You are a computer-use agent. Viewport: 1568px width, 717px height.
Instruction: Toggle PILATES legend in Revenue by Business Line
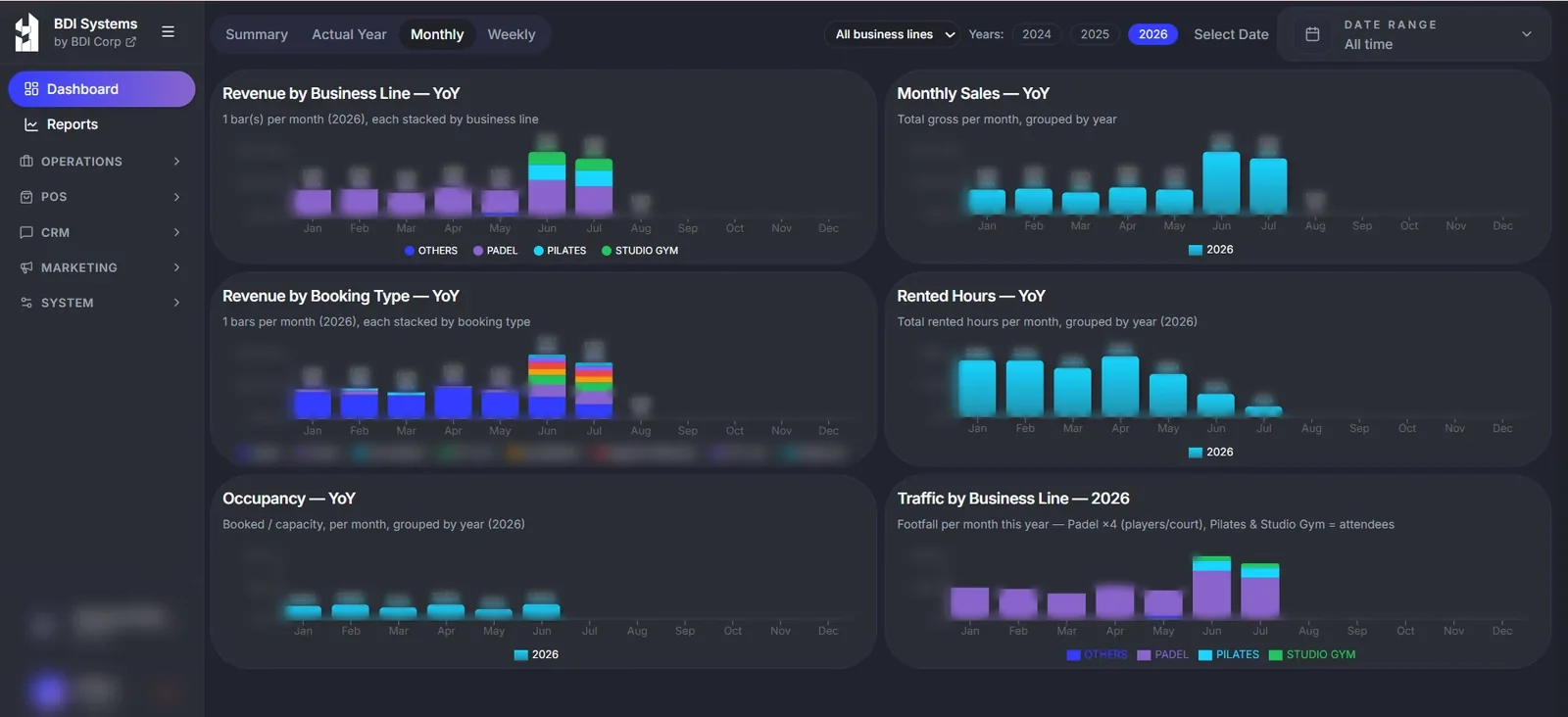click(x=560, y=251)
